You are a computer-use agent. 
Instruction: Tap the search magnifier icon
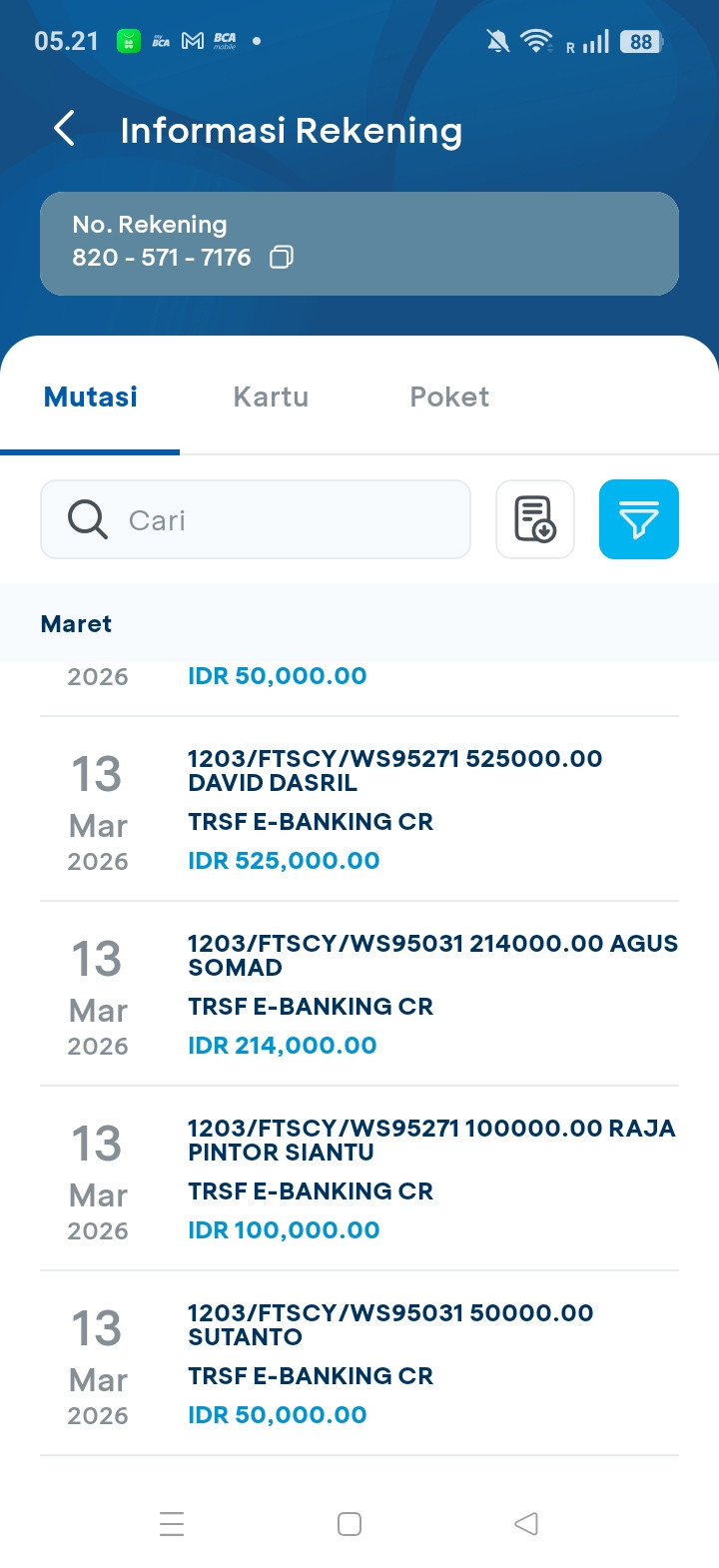(88, 519)
